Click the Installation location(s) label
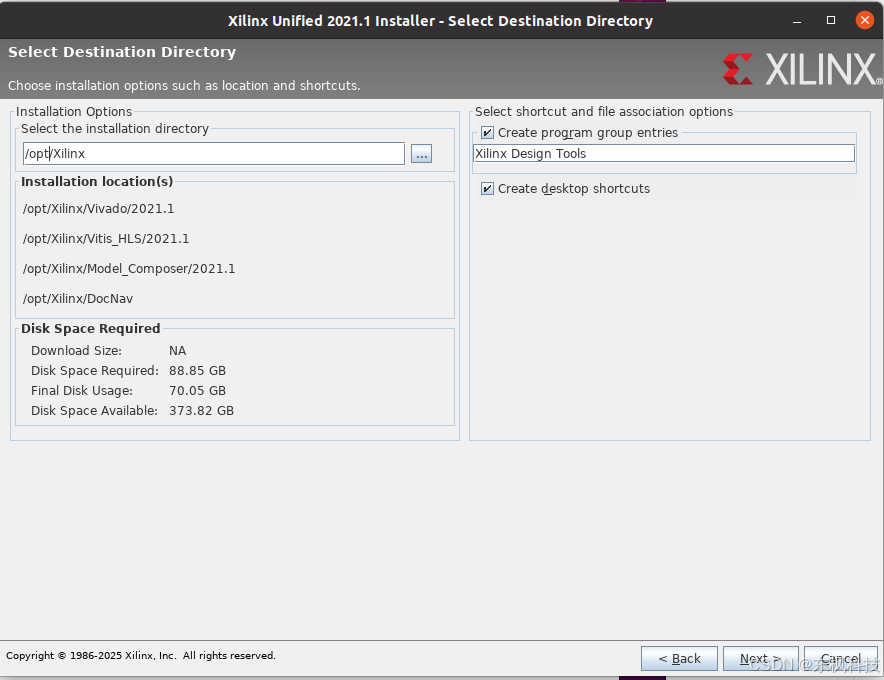The height and width of the screenshot is (680, 884). 97,182
